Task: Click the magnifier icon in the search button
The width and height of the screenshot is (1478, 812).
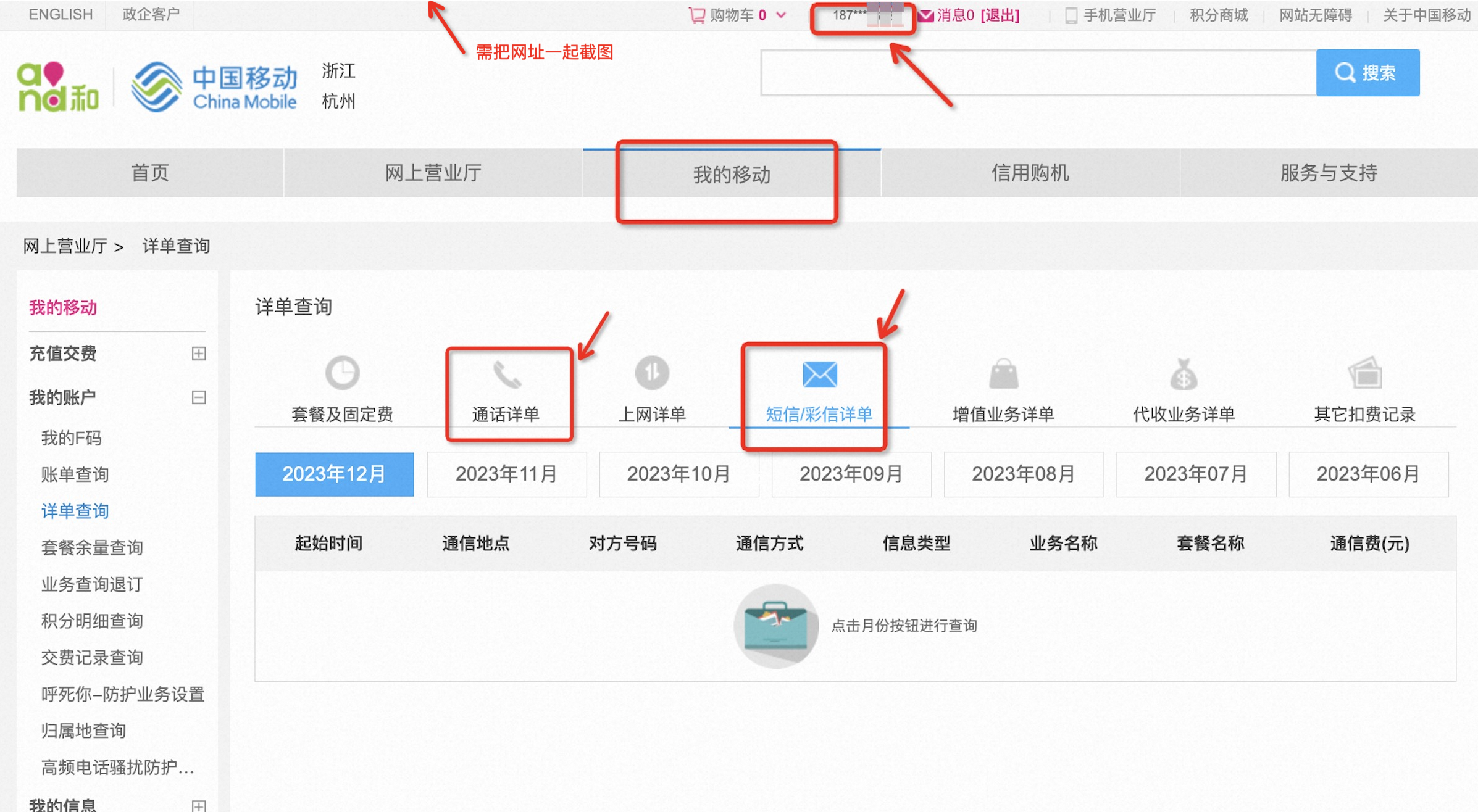Action: [x=1345, y=73]
